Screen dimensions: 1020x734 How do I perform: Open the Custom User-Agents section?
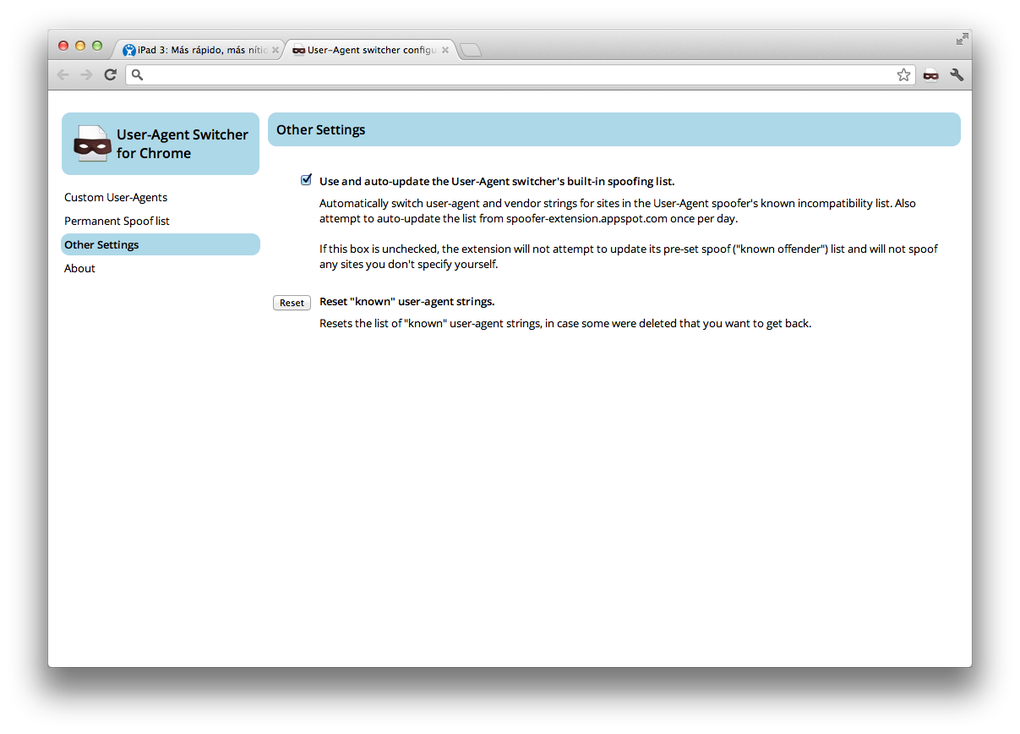pyautogui.click(x=116, y=197)
